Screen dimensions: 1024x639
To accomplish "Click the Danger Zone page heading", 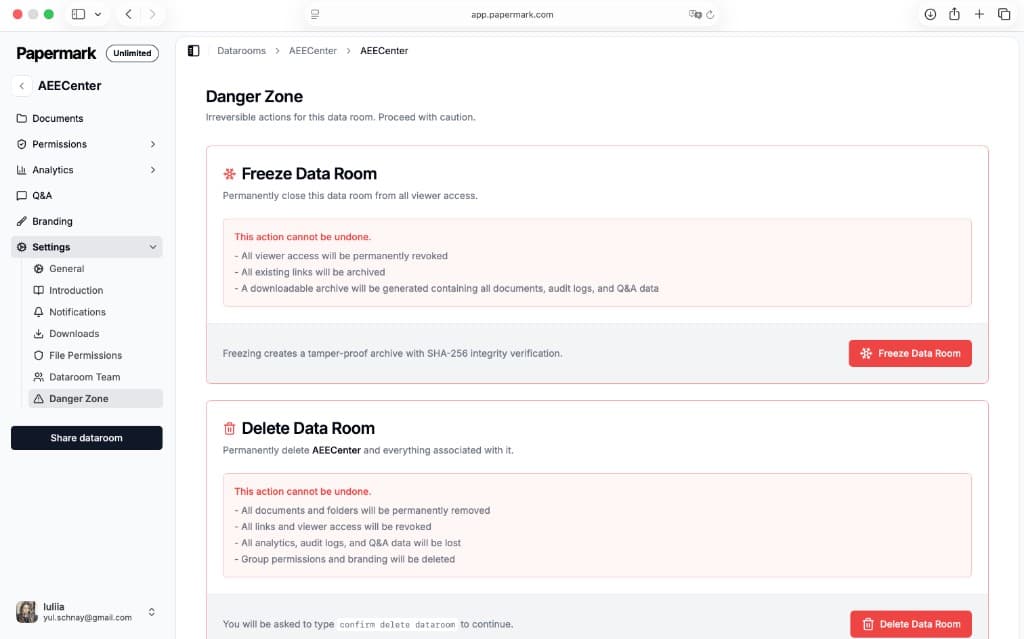I will [x=254, y=96].
